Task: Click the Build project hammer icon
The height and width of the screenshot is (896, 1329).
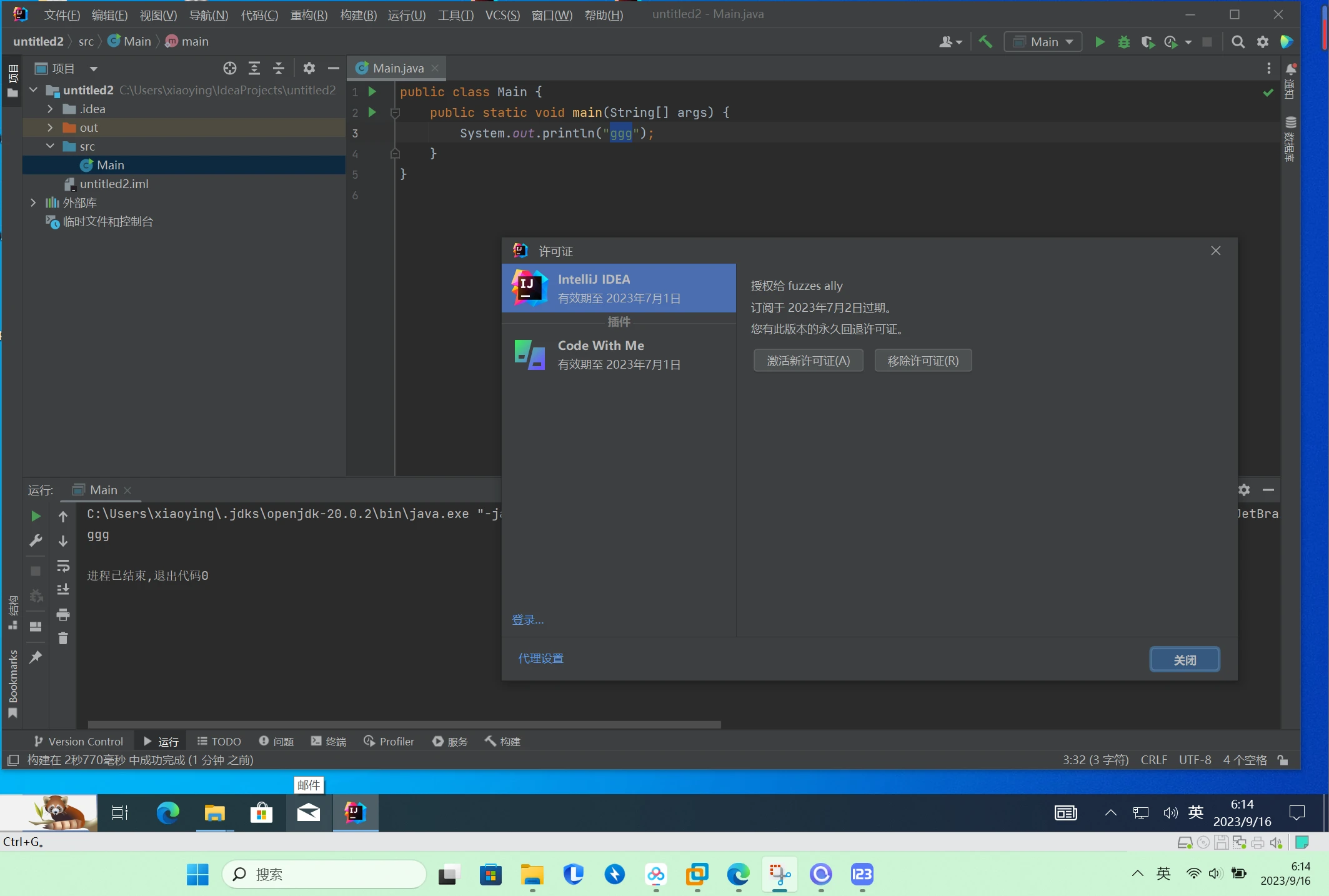Action: pyautogui.click(x=985, y=42)
